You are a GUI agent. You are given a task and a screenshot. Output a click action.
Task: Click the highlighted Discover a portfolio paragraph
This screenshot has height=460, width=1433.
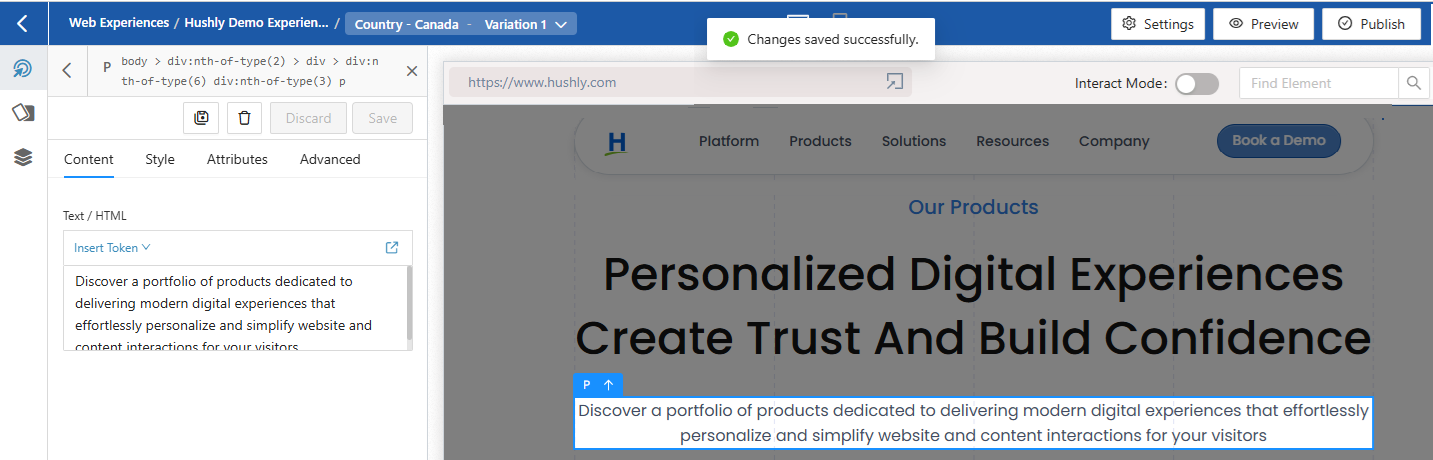tap(973, 422)
